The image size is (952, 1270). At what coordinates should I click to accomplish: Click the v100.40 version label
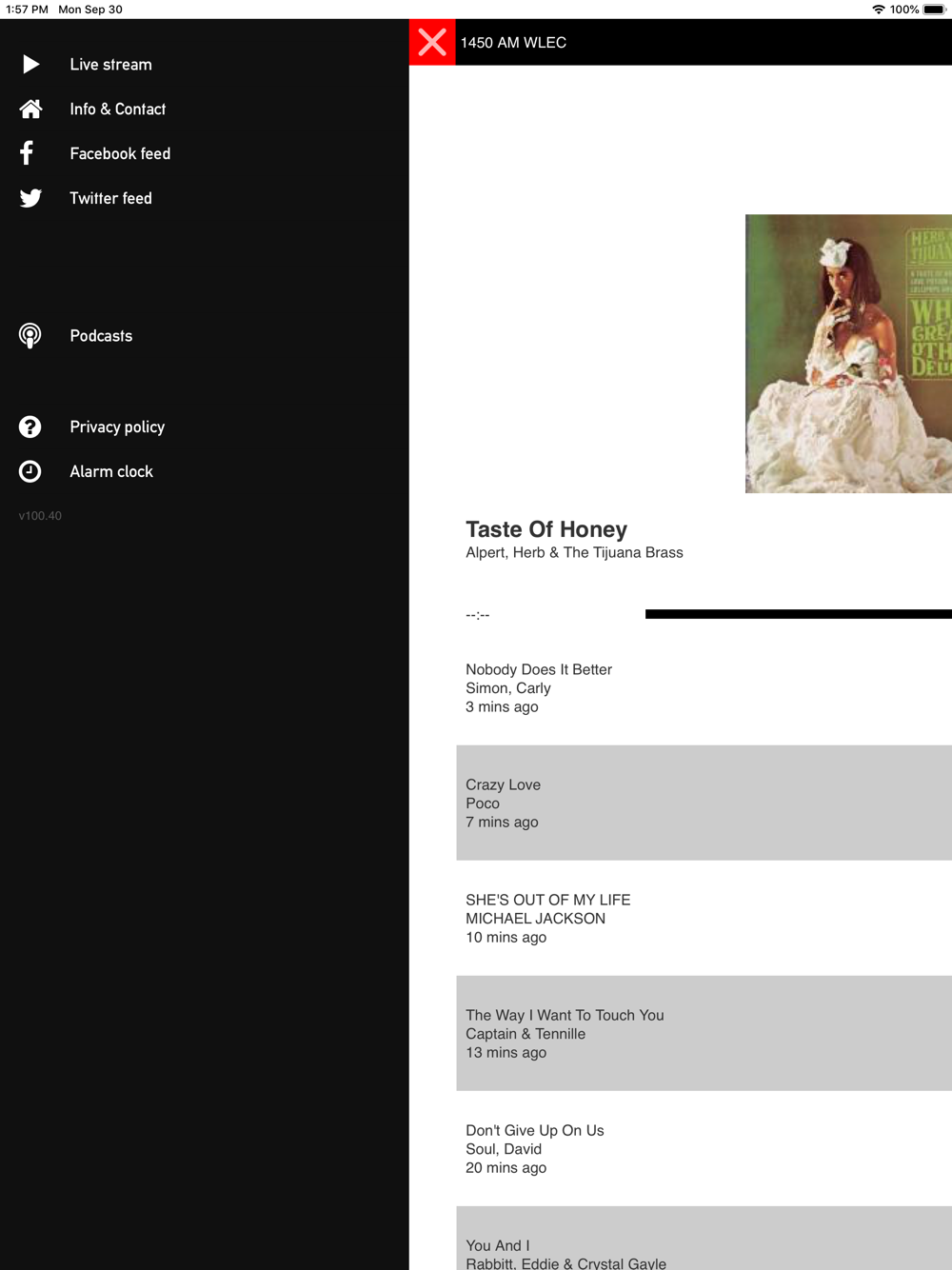40,515
